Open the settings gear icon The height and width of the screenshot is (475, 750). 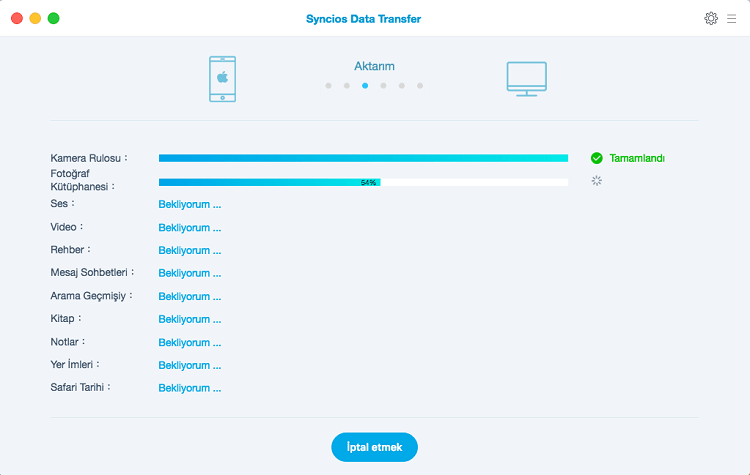pyautogui.click(x=711, y=18)
